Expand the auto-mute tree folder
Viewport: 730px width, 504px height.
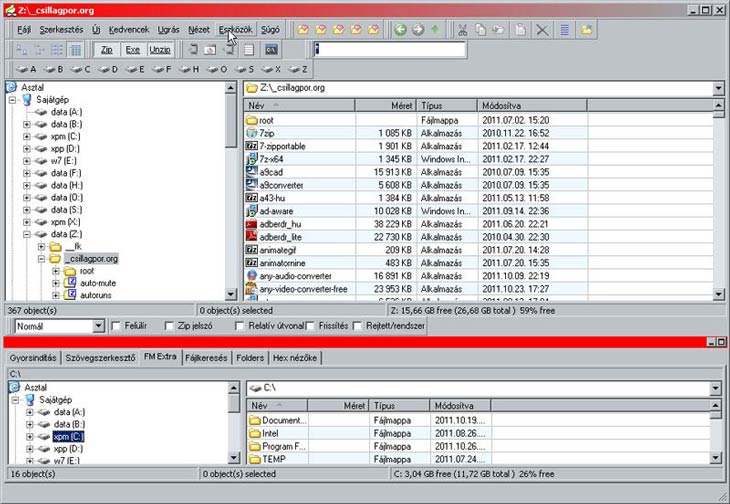point(56,283)
